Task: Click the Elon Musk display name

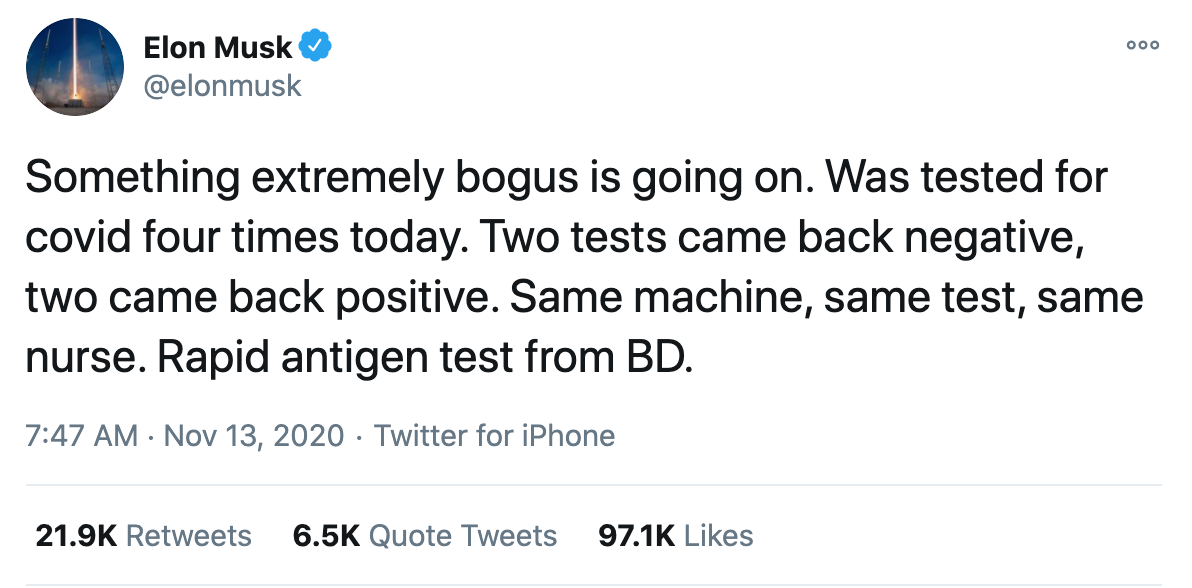Action: [x=218, y=47]
